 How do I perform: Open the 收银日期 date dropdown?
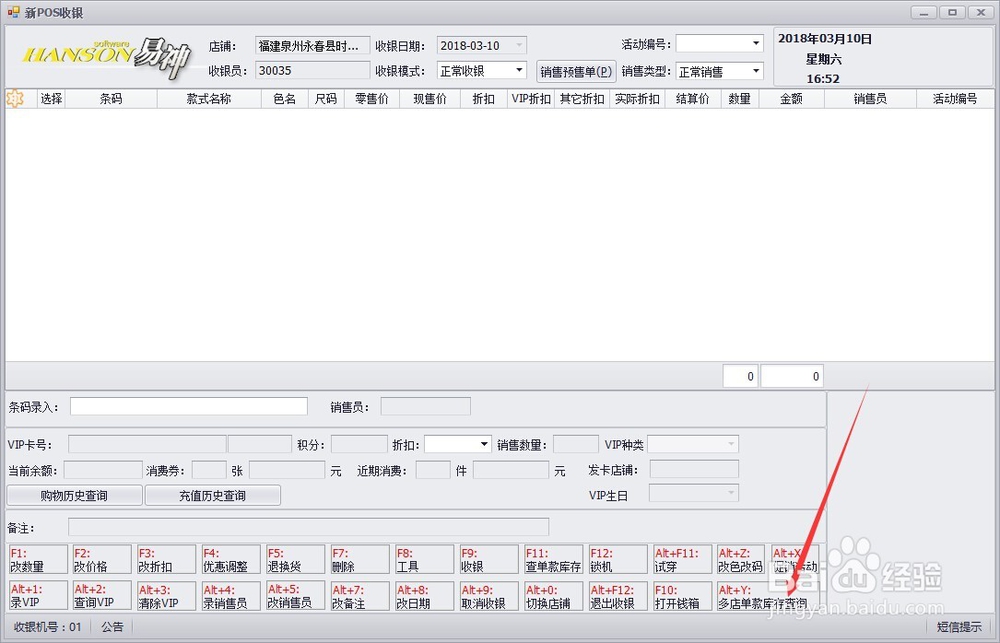pos(518,45)
